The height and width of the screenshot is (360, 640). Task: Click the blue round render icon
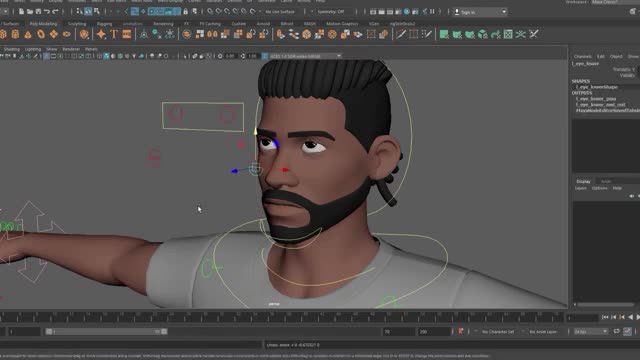(x=407, y=12)
